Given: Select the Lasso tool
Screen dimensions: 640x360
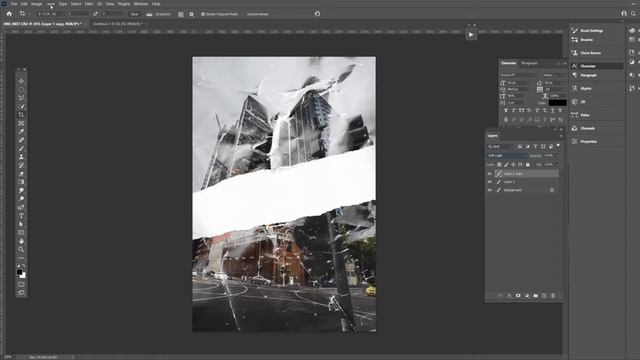Looking at the screenshot, I should (21, 98).
